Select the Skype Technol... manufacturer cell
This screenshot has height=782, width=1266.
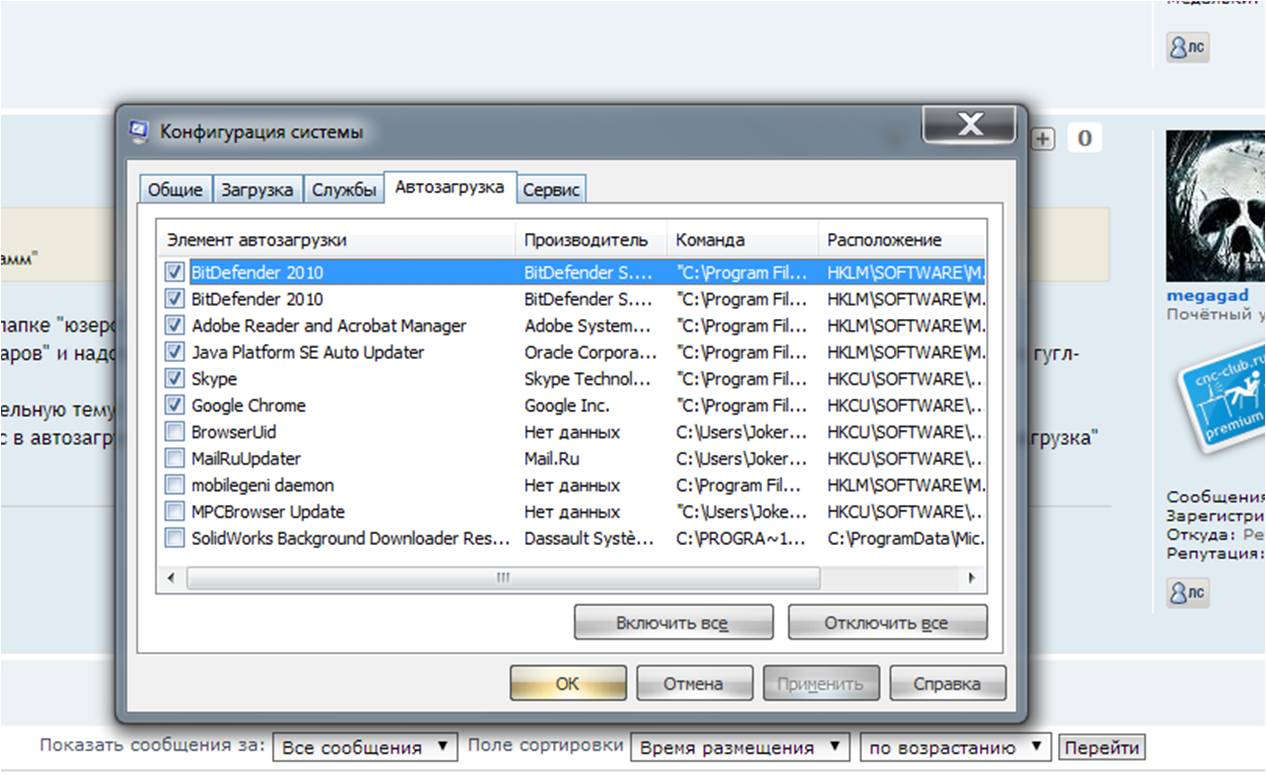coord(589,379)
